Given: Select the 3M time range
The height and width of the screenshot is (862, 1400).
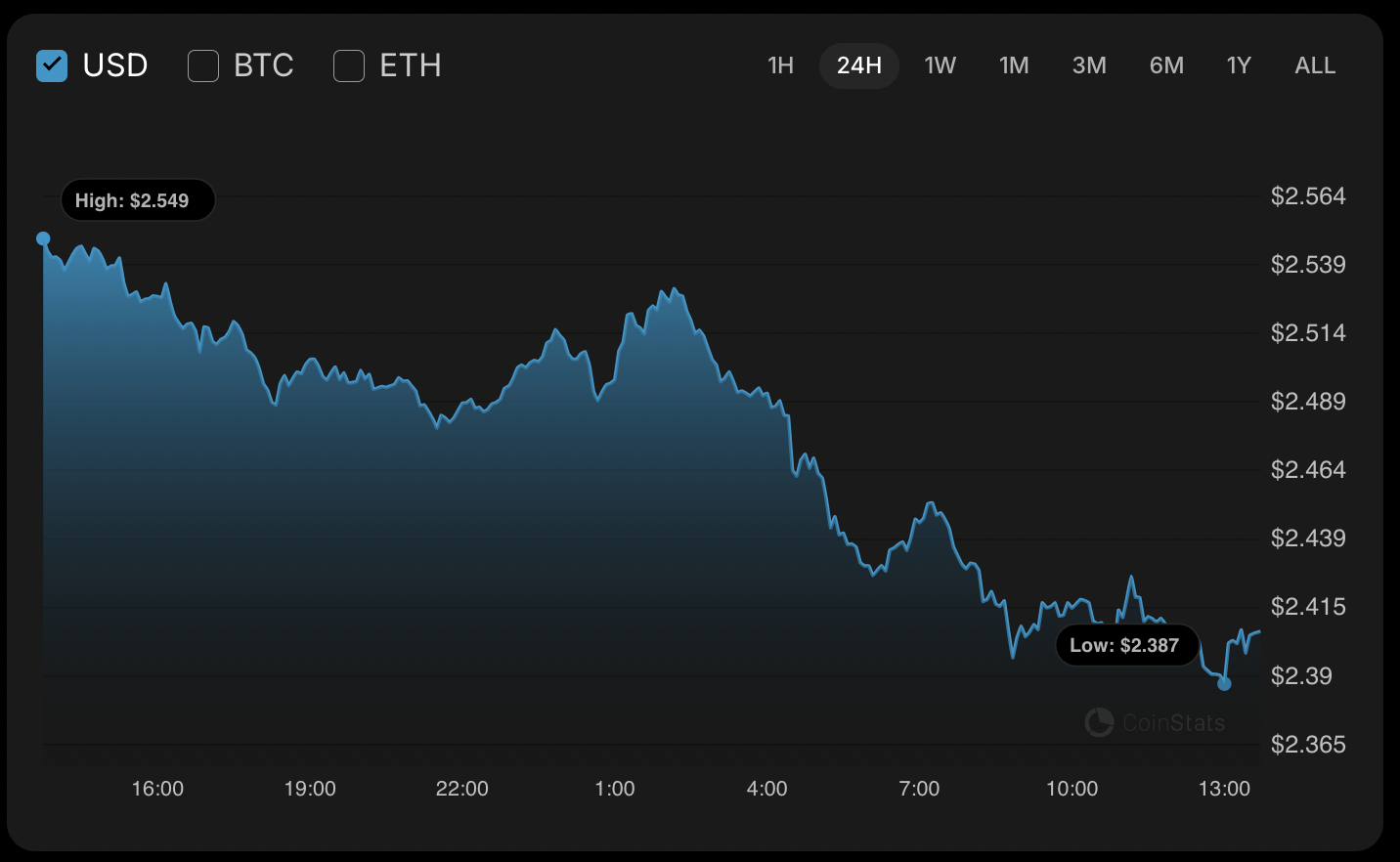Looking at the screenshot, I should coord(1089,65).
